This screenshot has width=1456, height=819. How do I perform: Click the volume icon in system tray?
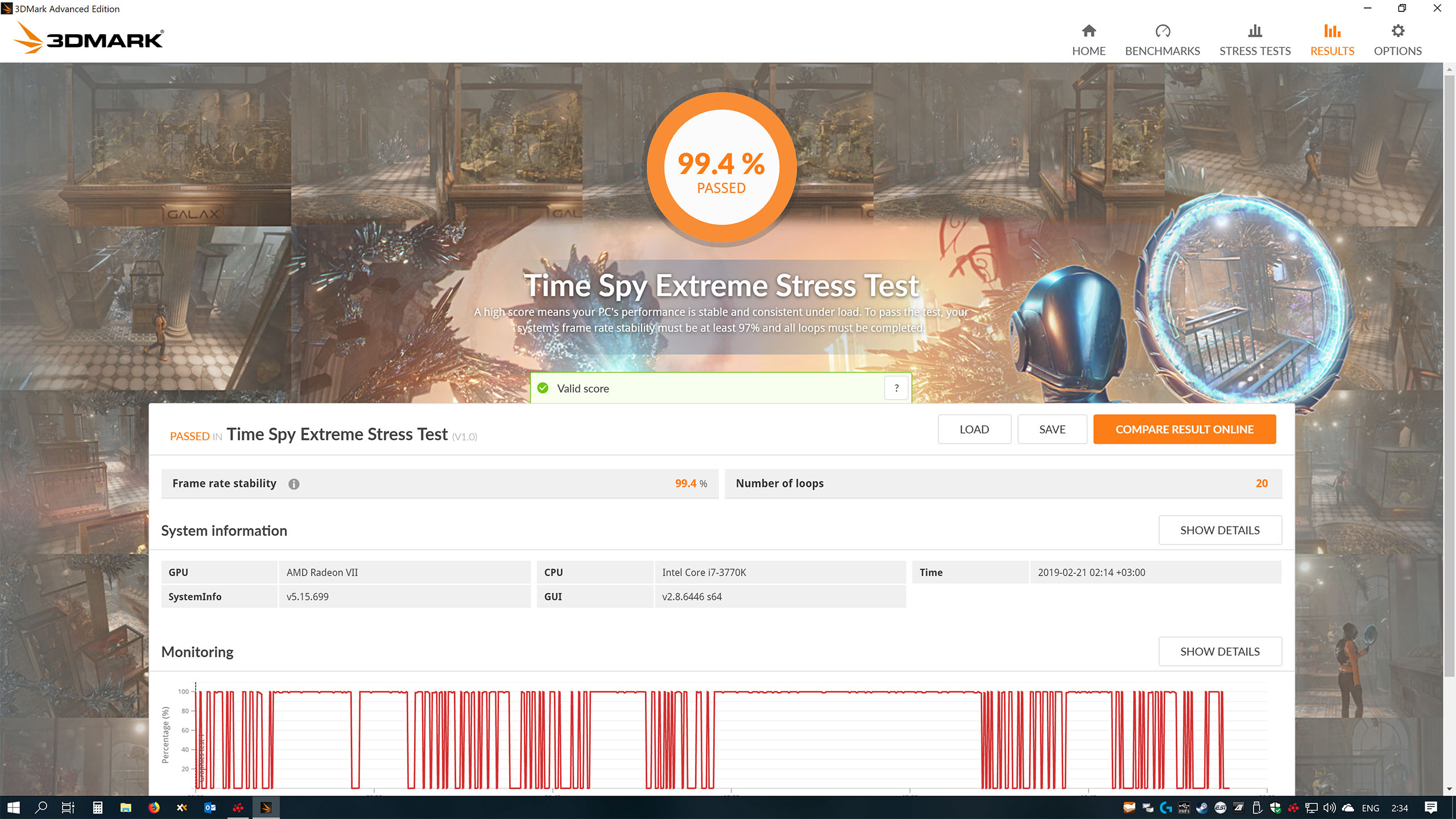point(1329,808)
